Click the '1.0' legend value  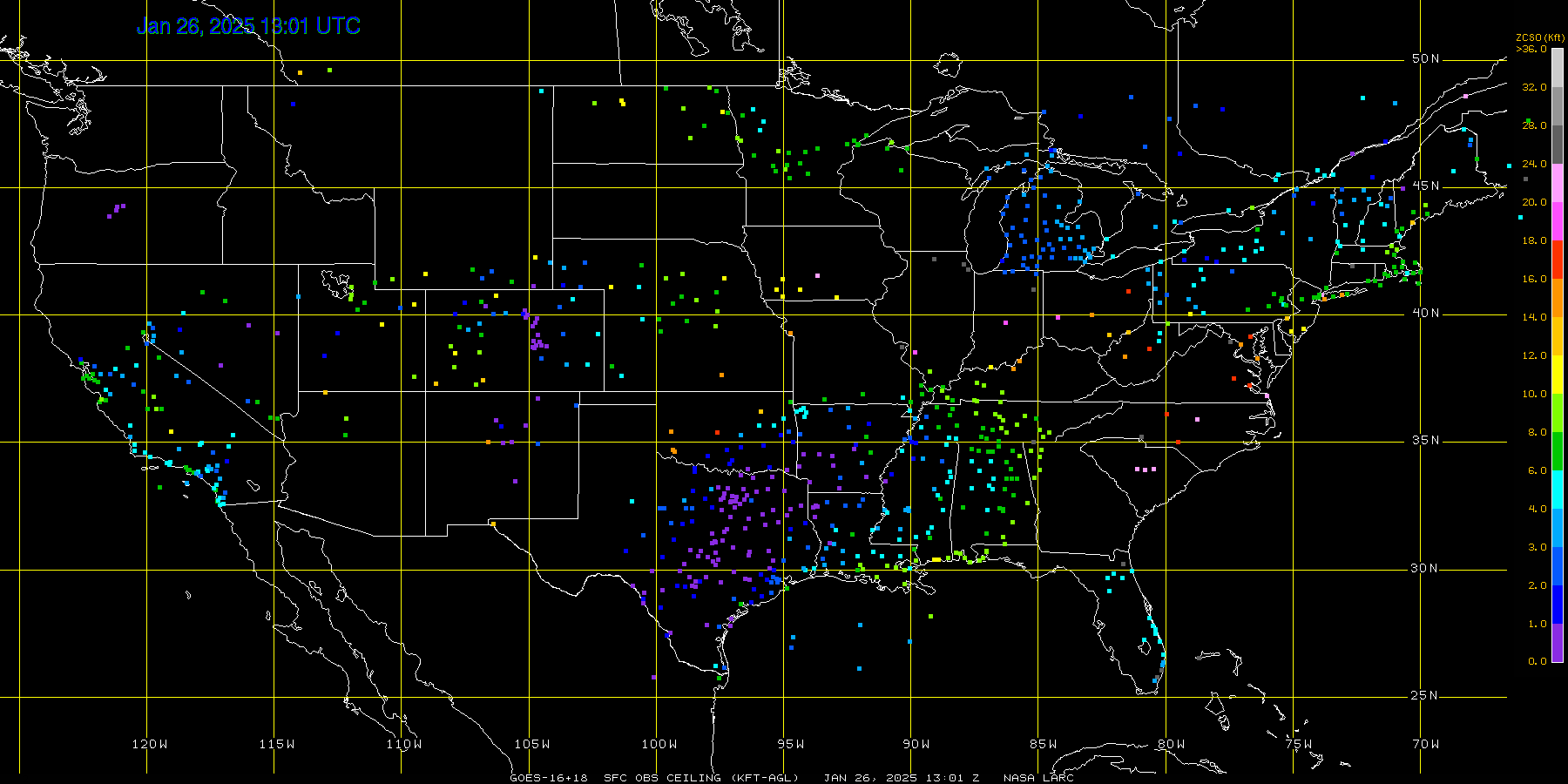(x=1538, y=624)
